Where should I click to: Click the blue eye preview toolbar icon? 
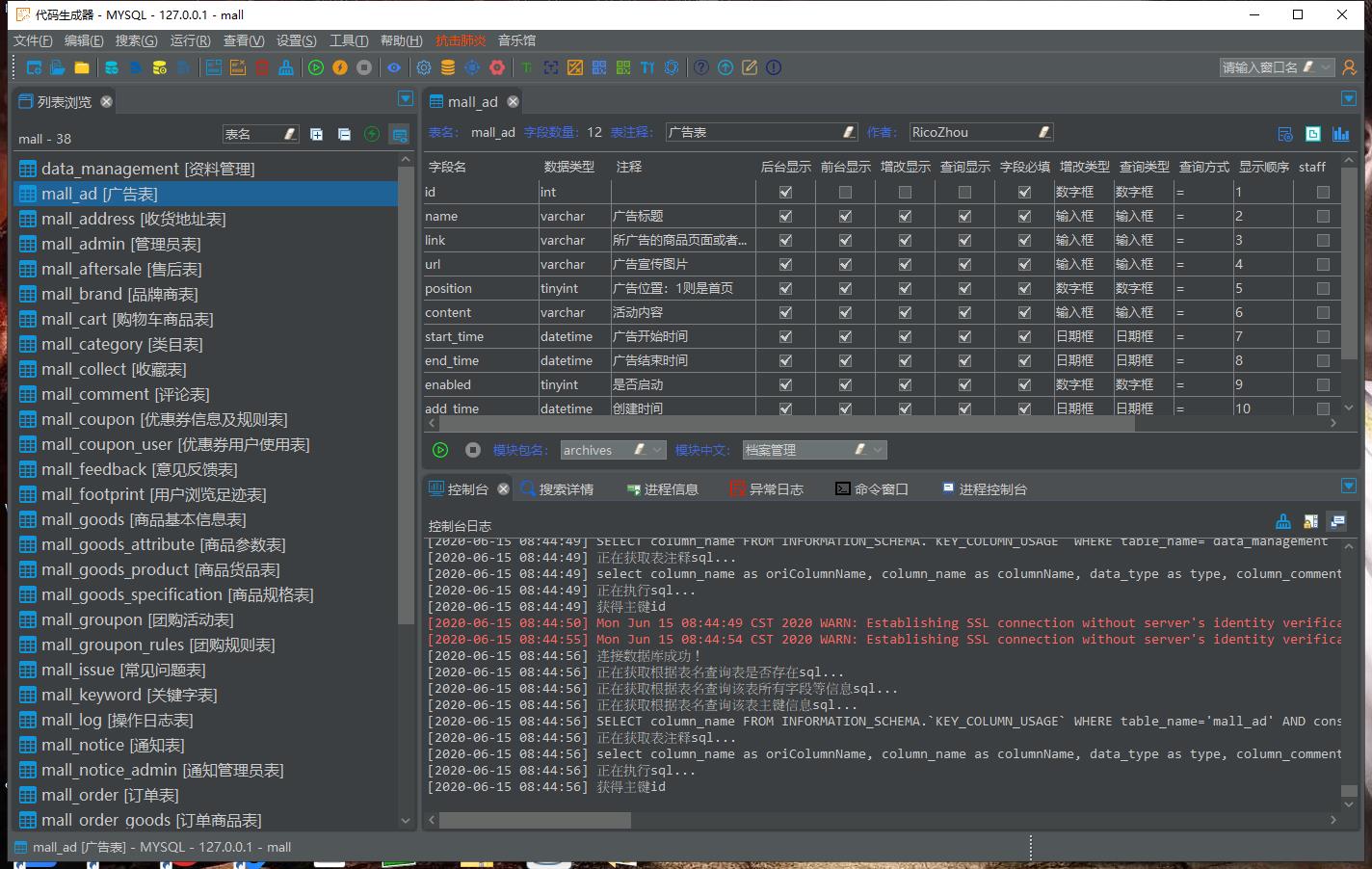click(394, 67)
